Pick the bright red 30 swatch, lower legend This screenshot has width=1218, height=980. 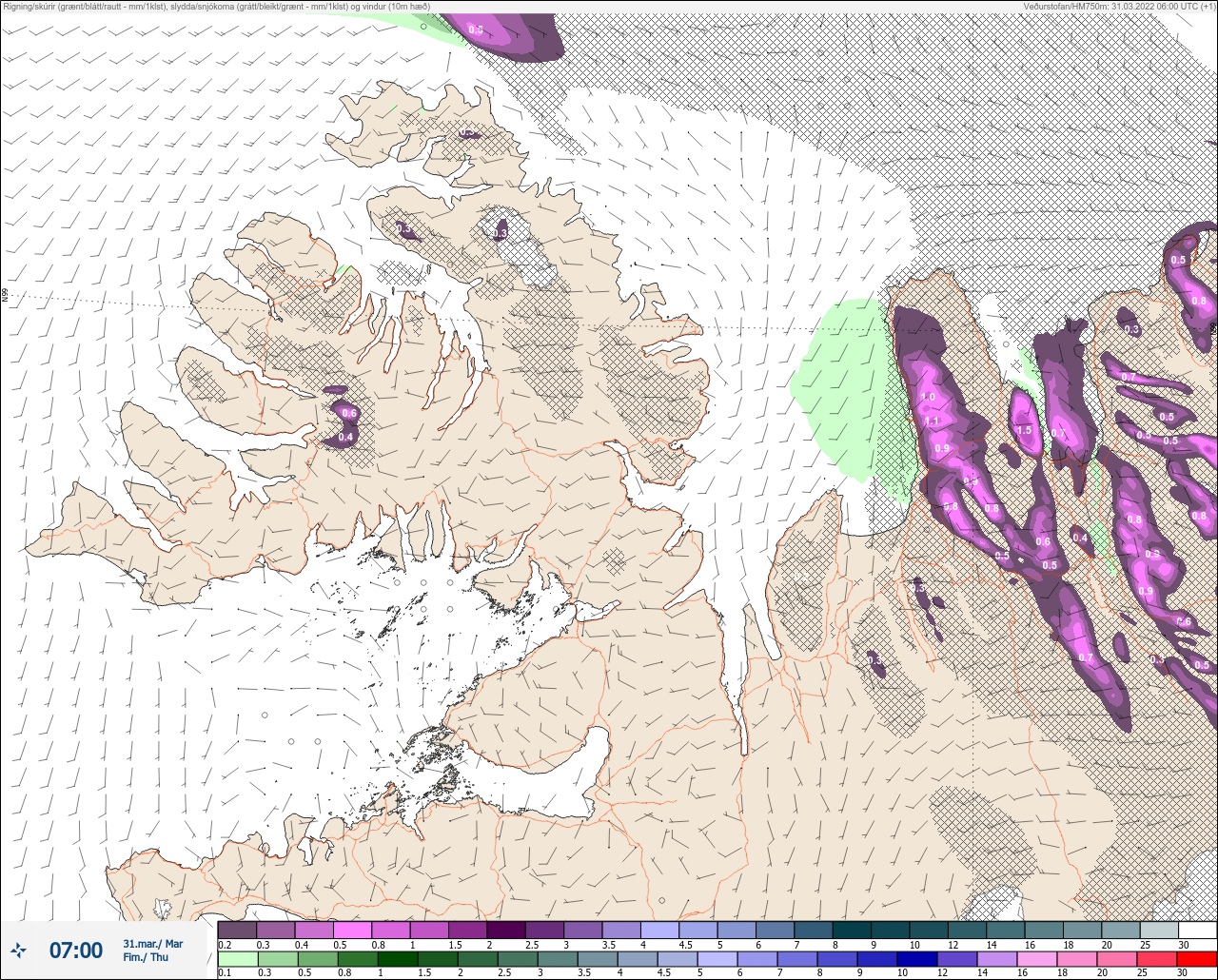[x=1196, y=959]
